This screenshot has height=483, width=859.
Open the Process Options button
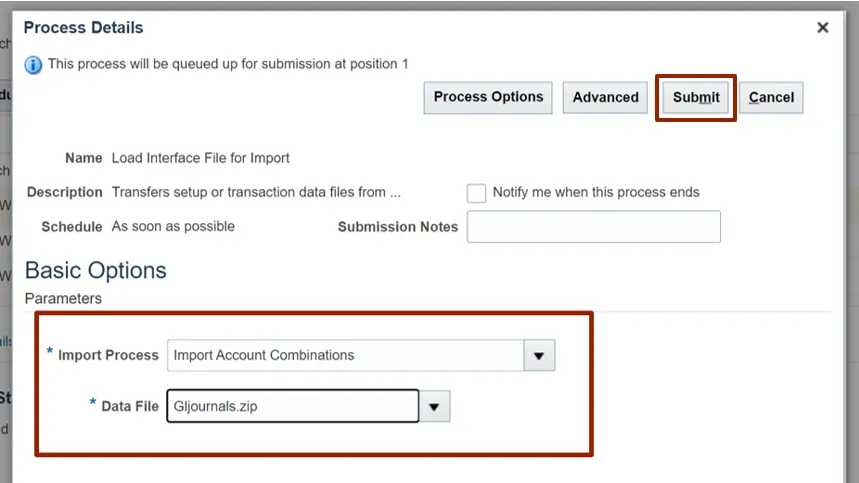[488, 97]
